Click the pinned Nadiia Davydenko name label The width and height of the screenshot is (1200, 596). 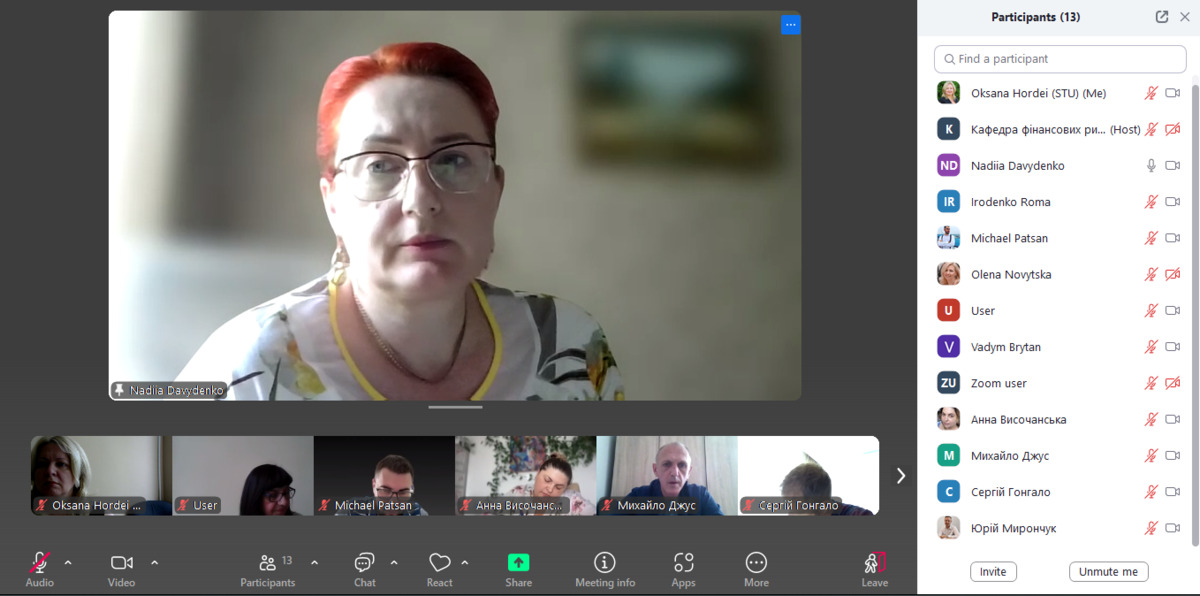pyautogui.click(x=169, y=390)
